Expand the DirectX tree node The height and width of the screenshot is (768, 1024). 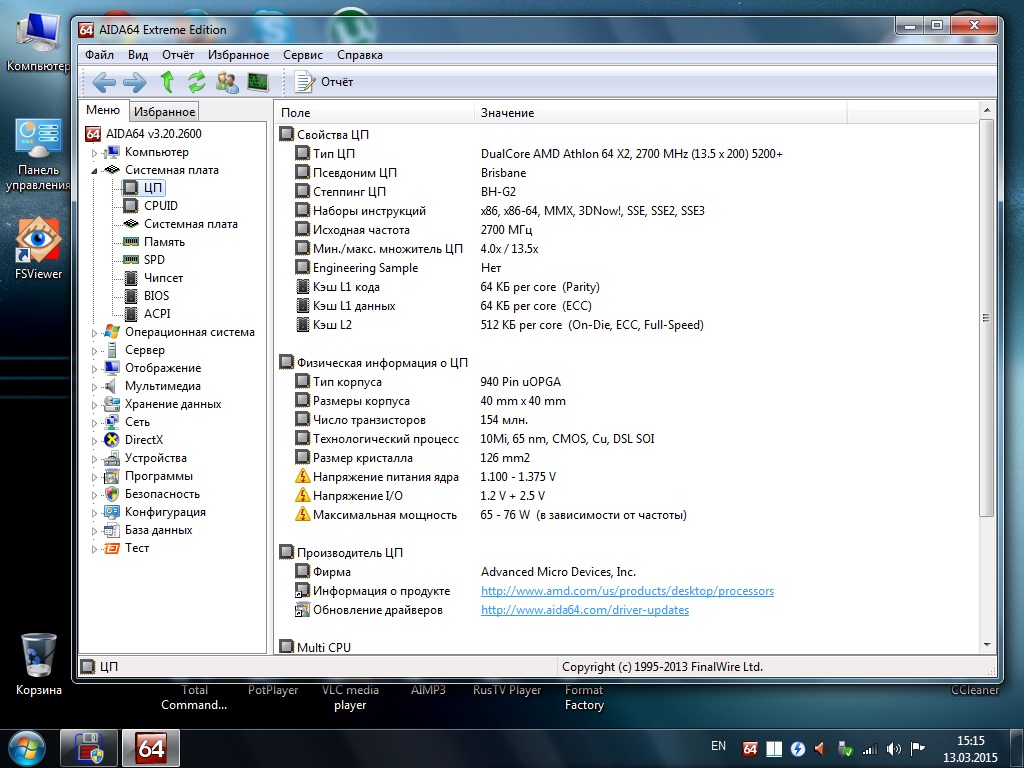coord(94,440)
